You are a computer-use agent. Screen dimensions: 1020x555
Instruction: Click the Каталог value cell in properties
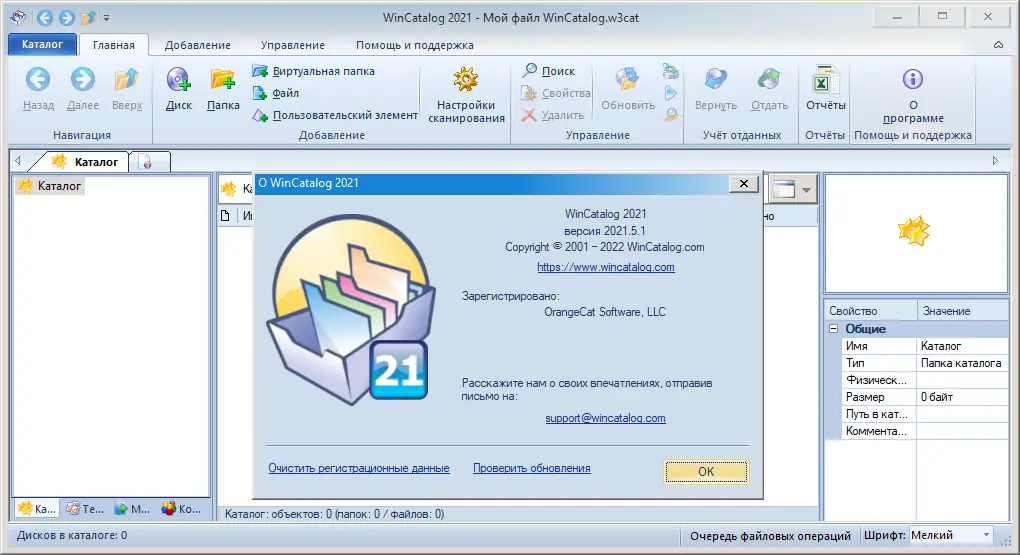coord(962,346)
